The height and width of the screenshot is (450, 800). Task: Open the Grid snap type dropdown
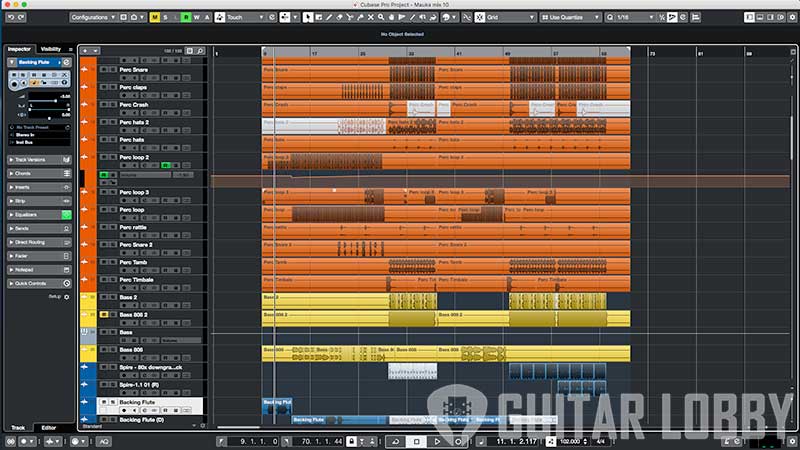511,17
